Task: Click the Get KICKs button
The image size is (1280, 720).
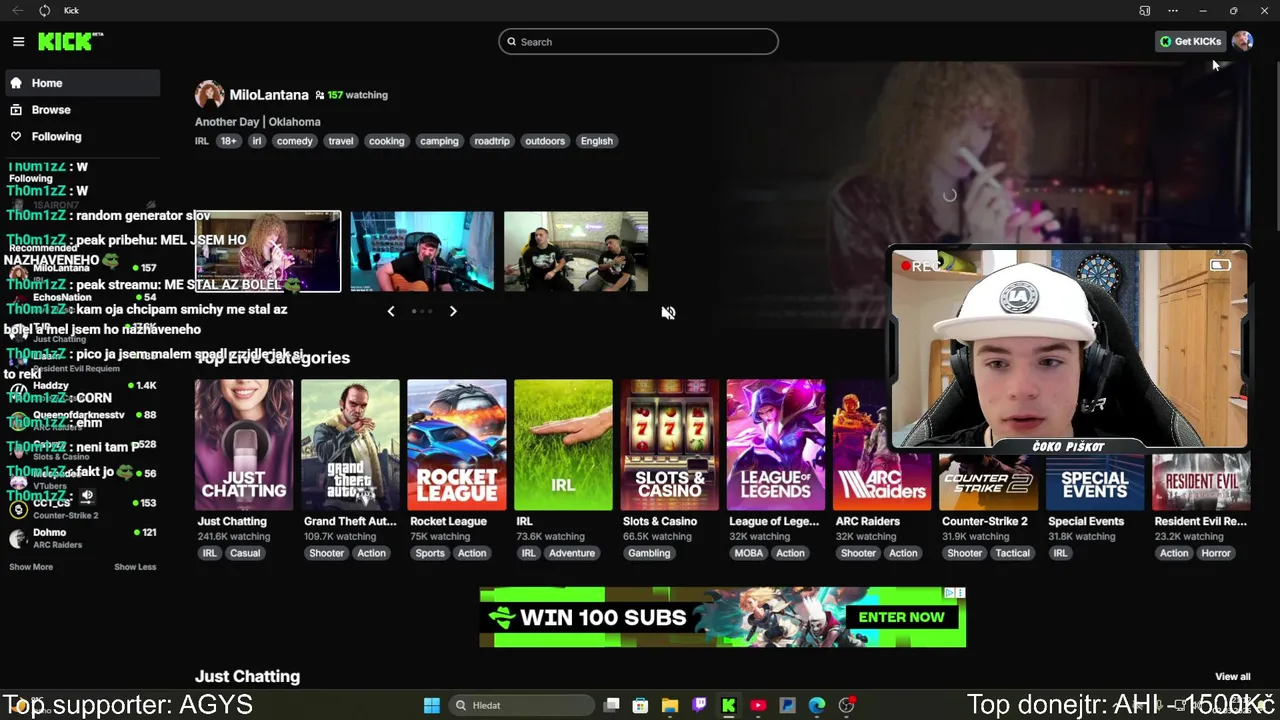Action: point(1190,41)
